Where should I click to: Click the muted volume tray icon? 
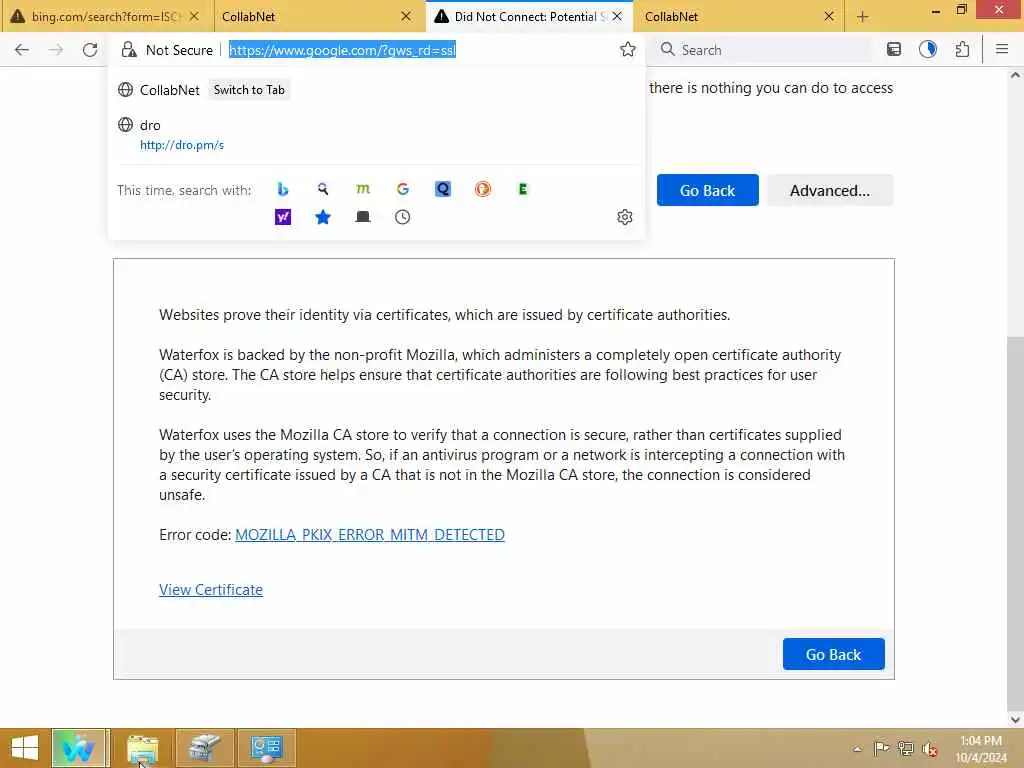coord(929,748)
